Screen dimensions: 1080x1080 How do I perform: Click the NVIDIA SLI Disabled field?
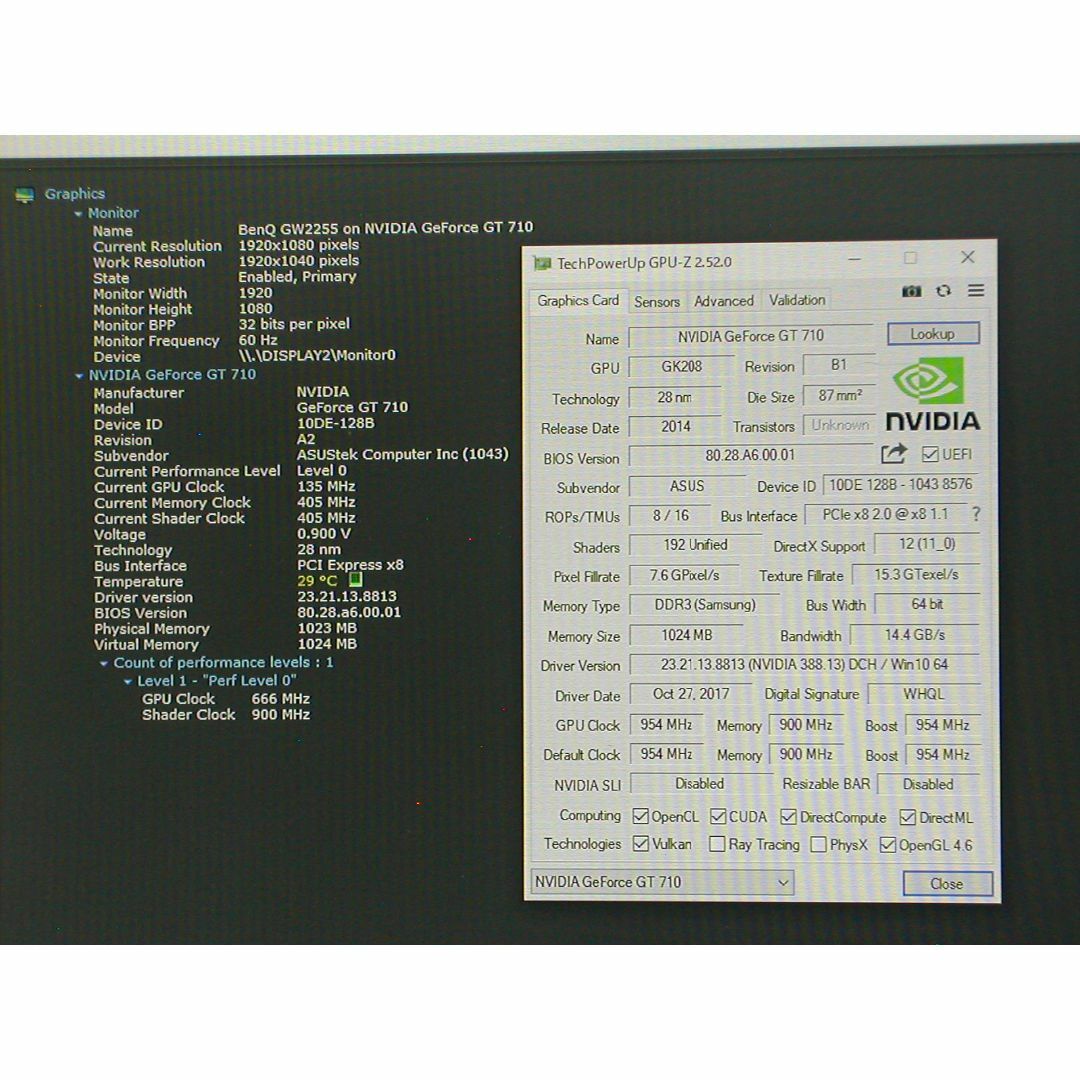(700, 784)
